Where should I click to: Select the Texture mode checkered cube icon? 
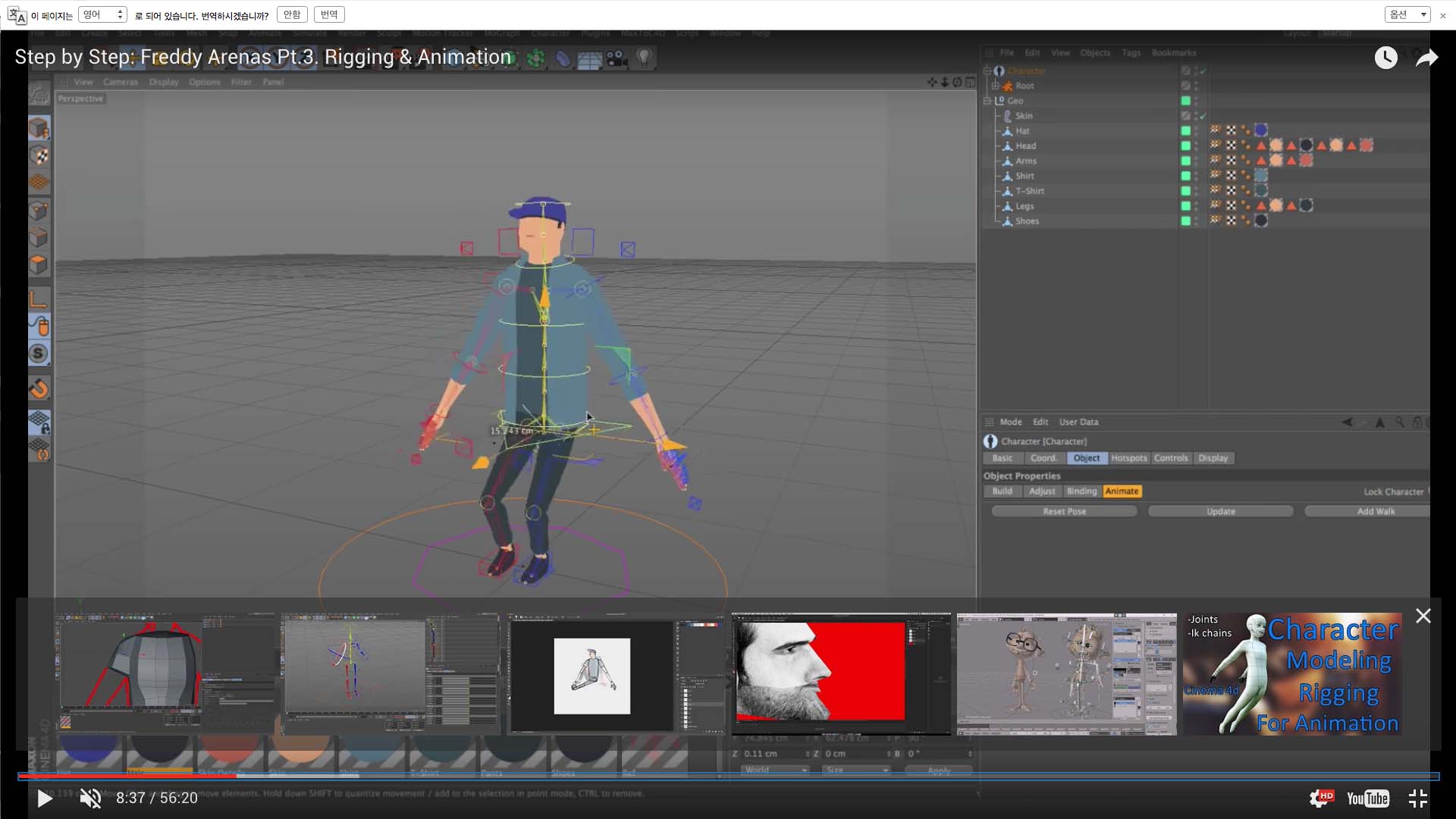tap(39, 155)
